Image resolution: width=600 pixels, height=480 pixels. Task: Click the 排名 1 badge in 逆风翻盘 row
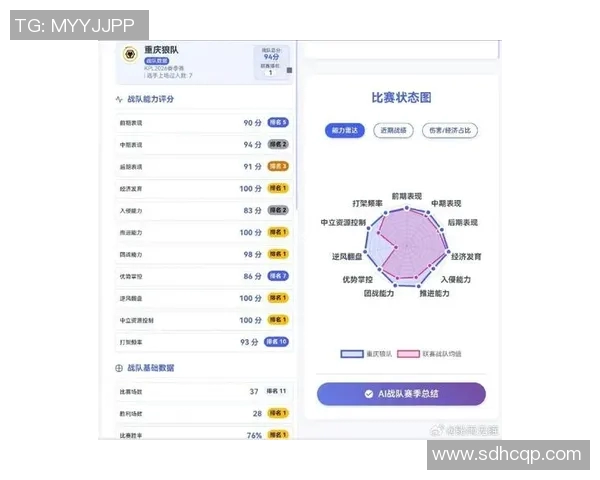click(x=278, y=298)
